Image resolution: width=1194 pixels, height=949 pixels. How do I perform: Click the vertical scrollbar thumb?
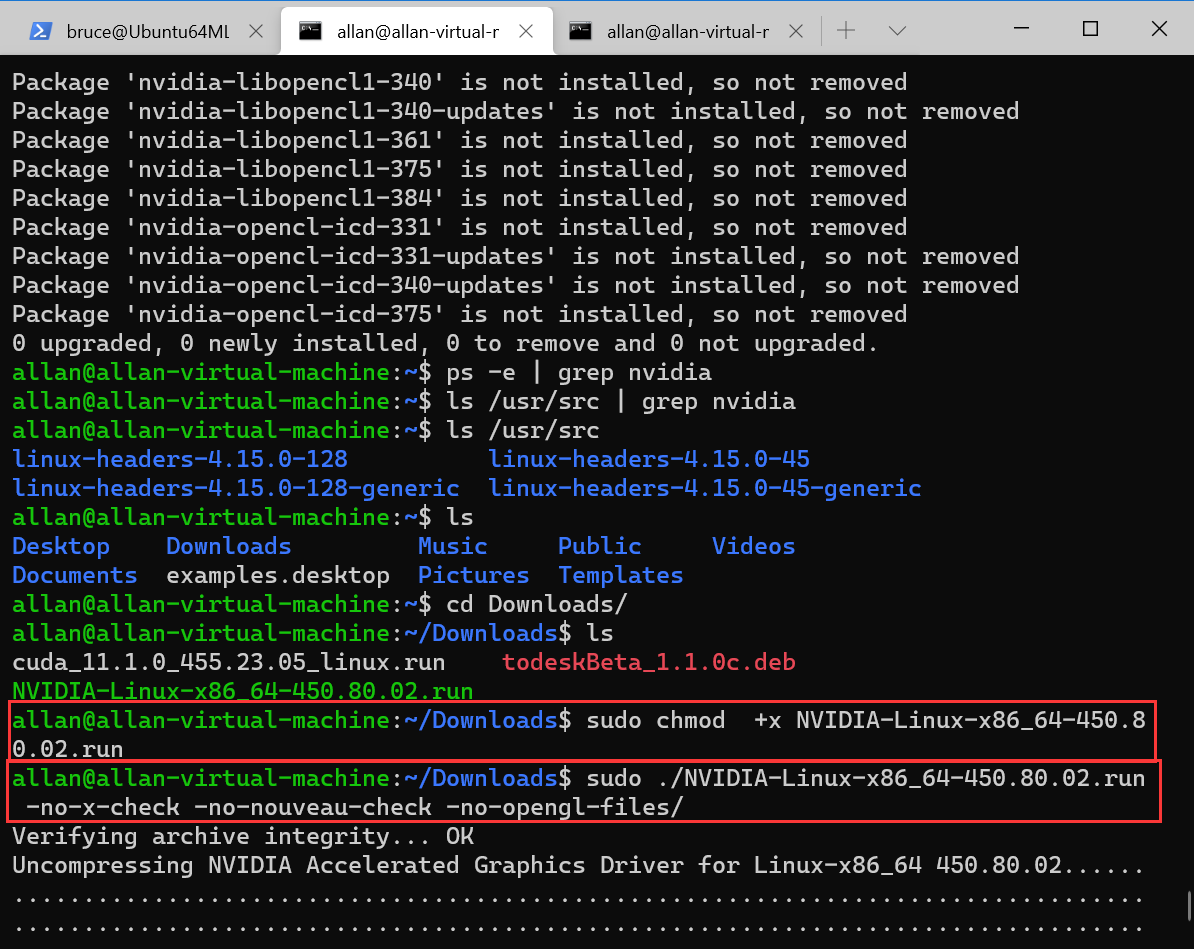tap(1189, 906)
